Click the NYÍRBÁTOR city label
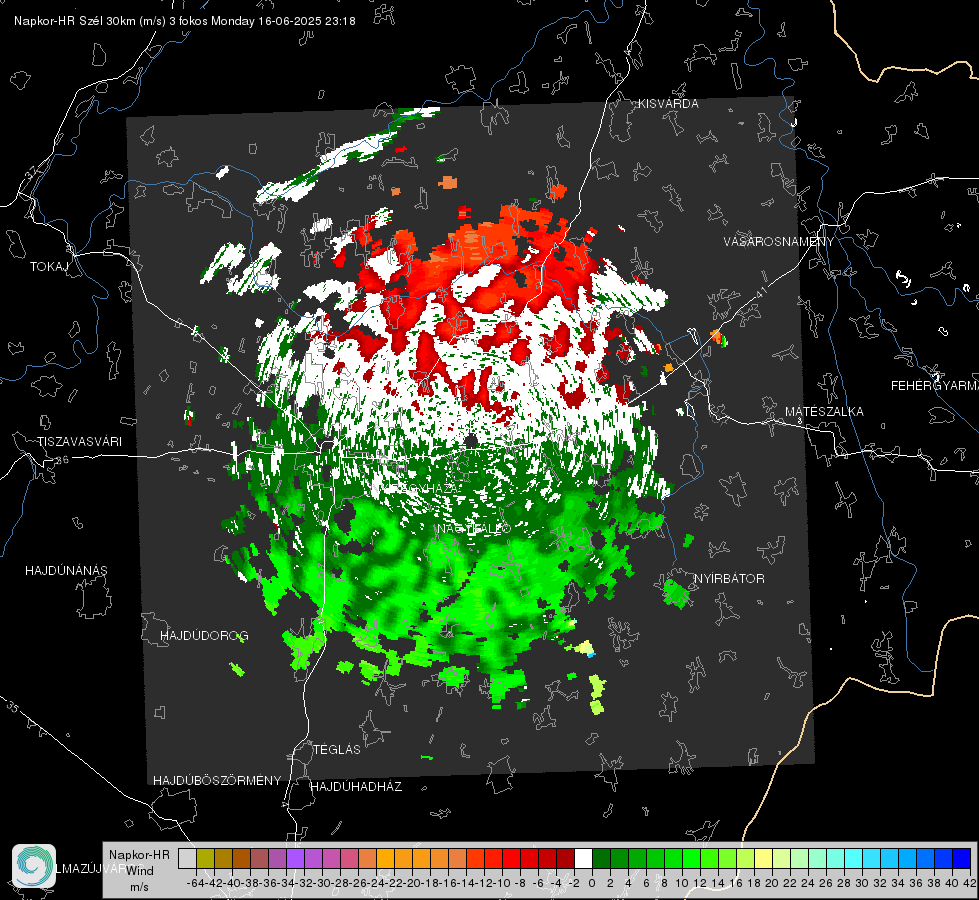The width and height of the screenshot is (979, 900). 729,579
